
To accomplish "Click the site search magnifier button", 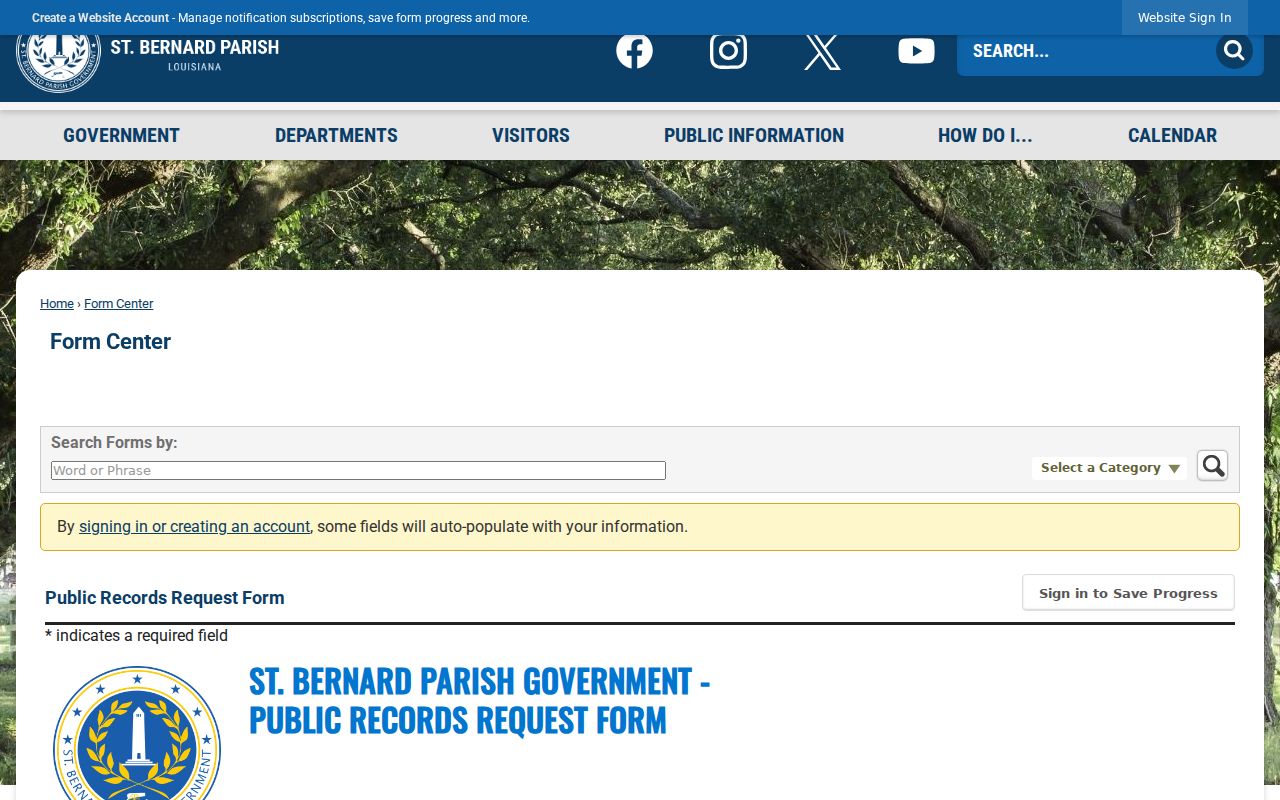I will tap(1234, 50).
